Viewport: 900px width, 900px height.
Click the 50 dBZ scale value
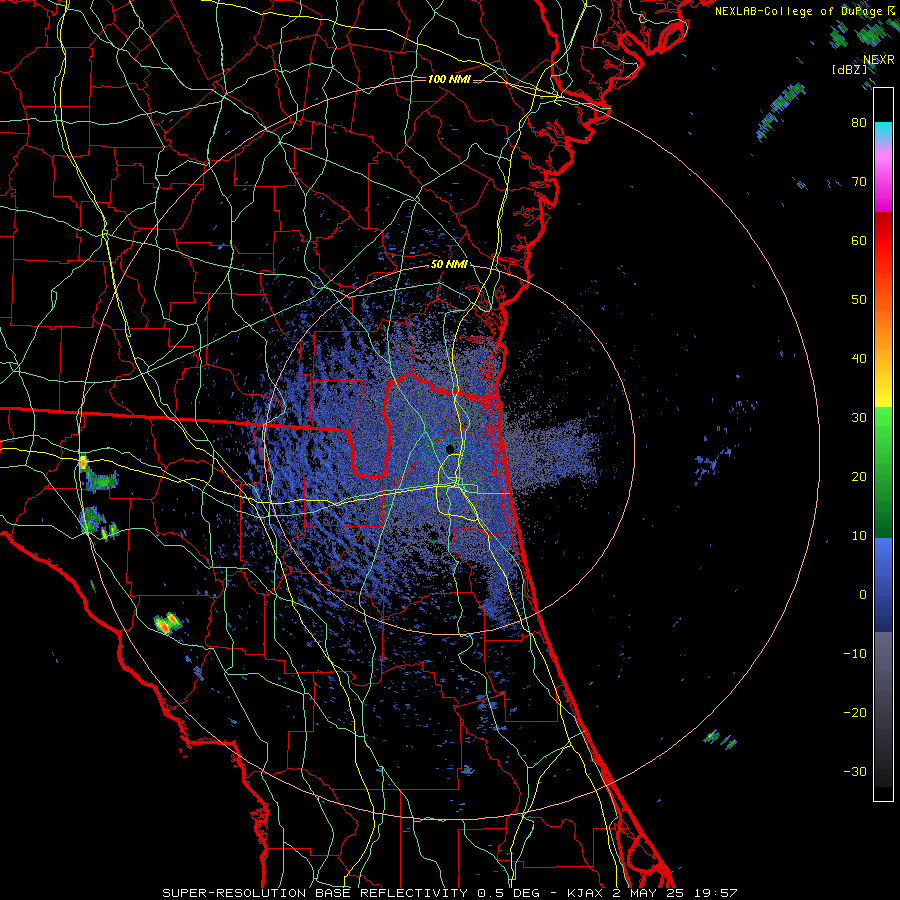859,300
